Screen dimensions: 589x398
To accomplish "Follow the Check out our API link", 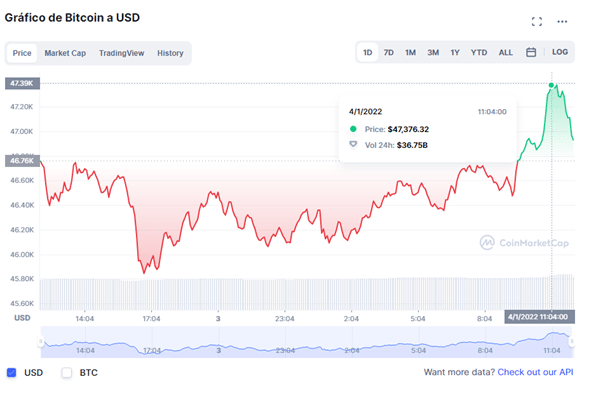I will [535, 372].
